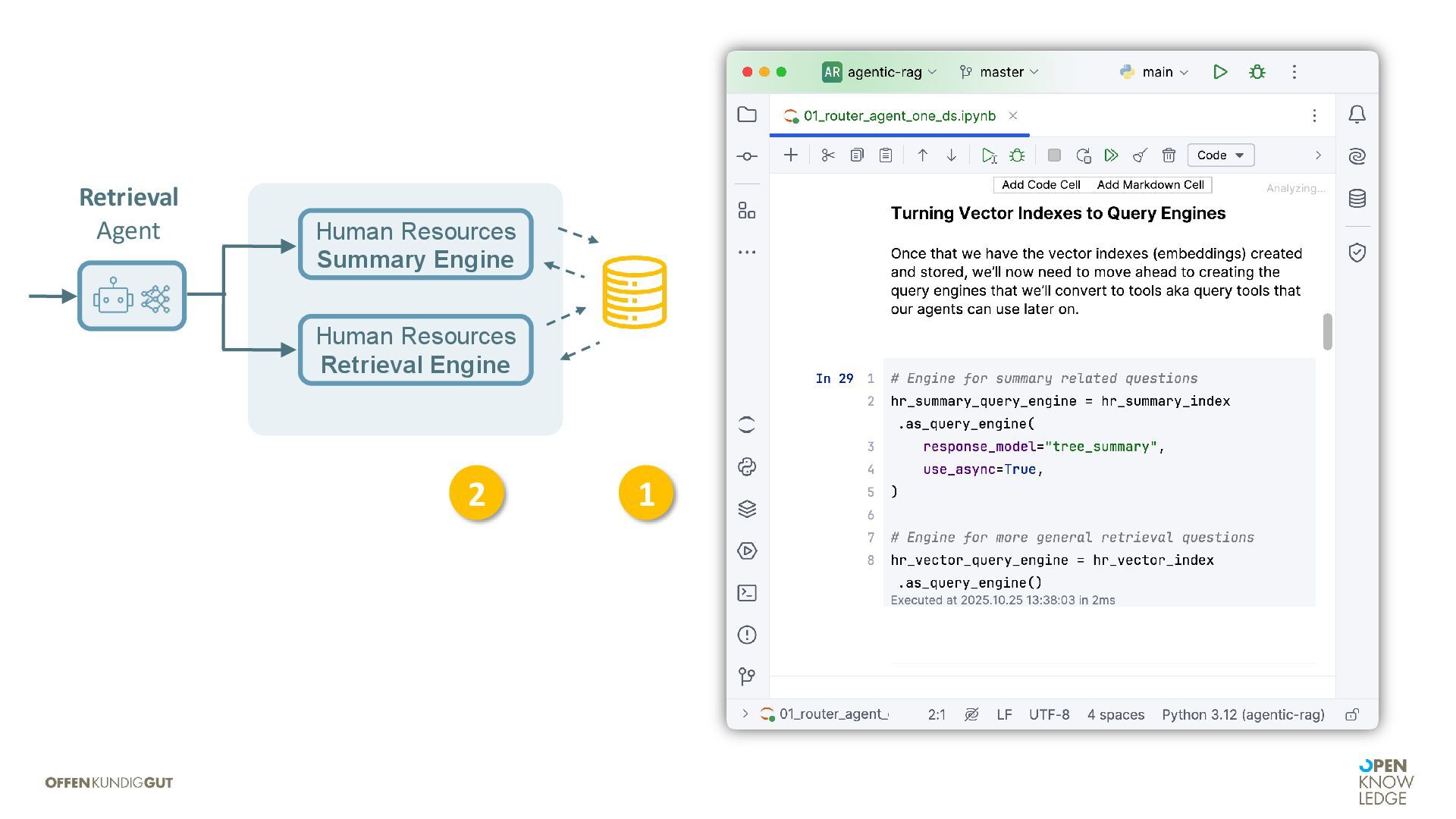Viewport: 1456px width, 819px height.
Task: Click the Add Code Cell button
Action: pyautogui.click(x=1040, y=185)
